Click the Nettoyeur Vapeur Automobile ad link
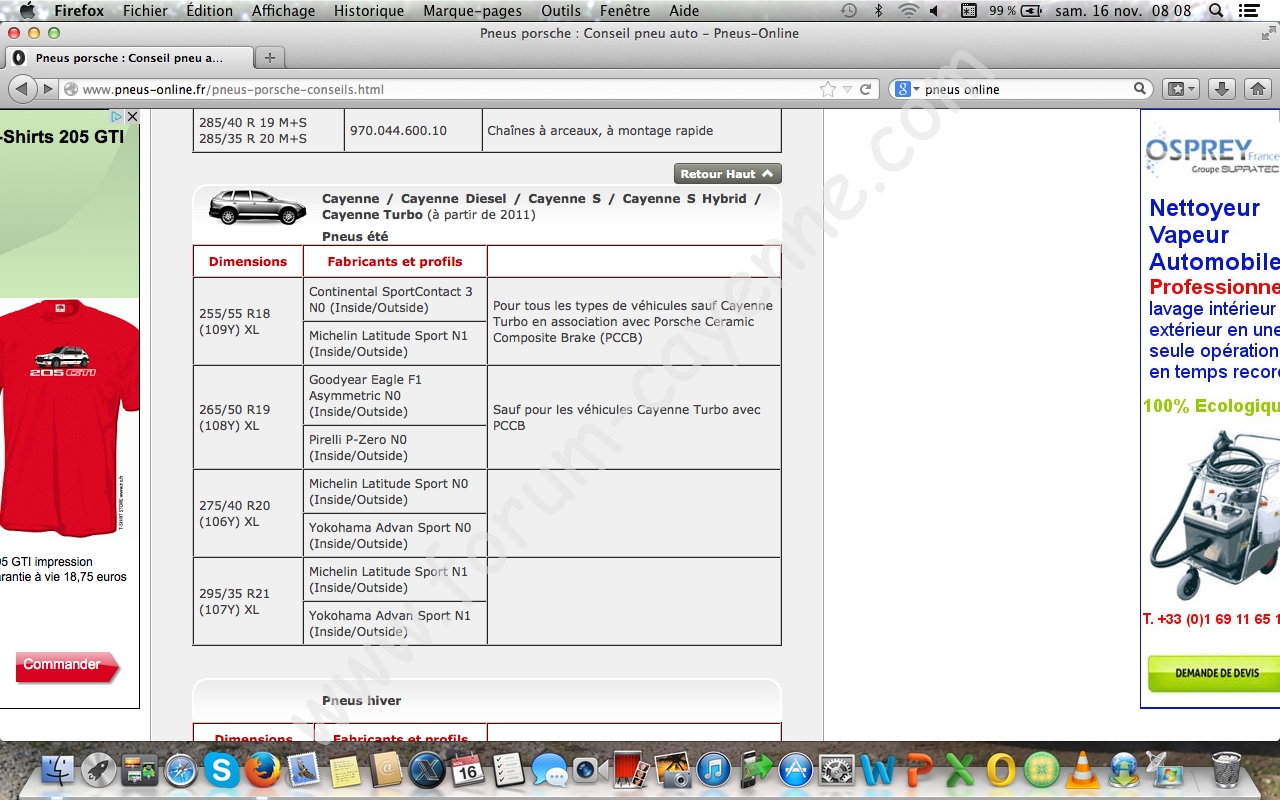This screenshot has height=800, width=1280. (x=1214, y=235)
